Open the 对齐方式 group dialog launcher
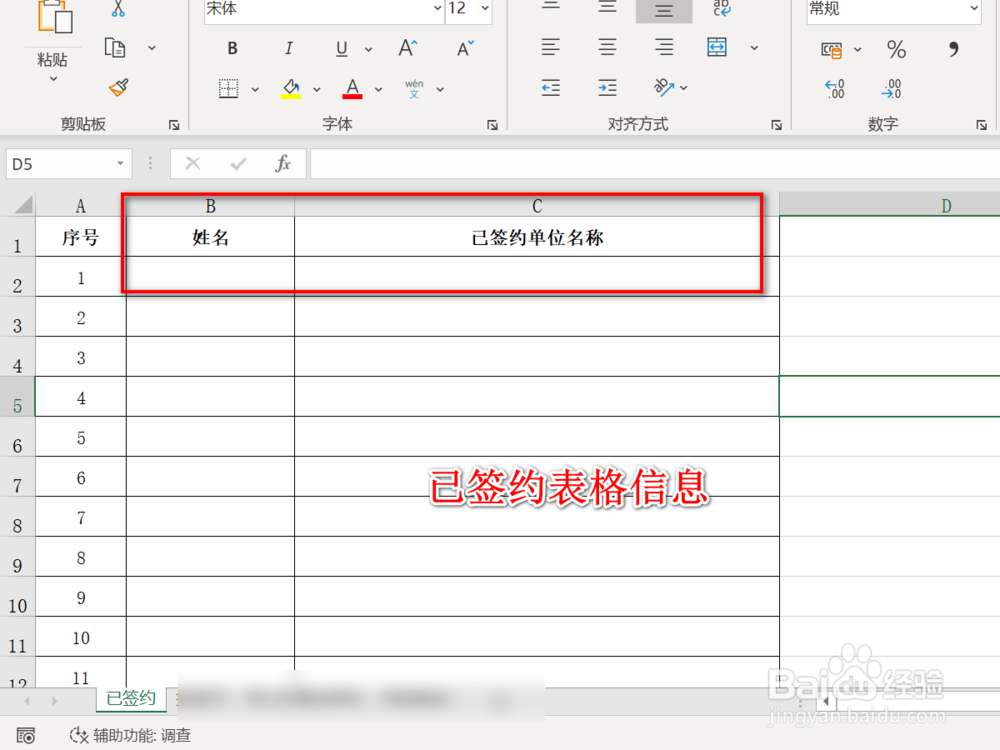Screen dimensions: 1000x750 coord(777,124)
